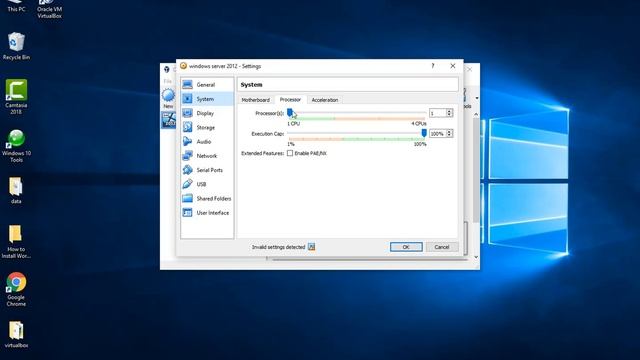
Task: Decrease processor count with down stepper
Action: (x=449, y=115)
